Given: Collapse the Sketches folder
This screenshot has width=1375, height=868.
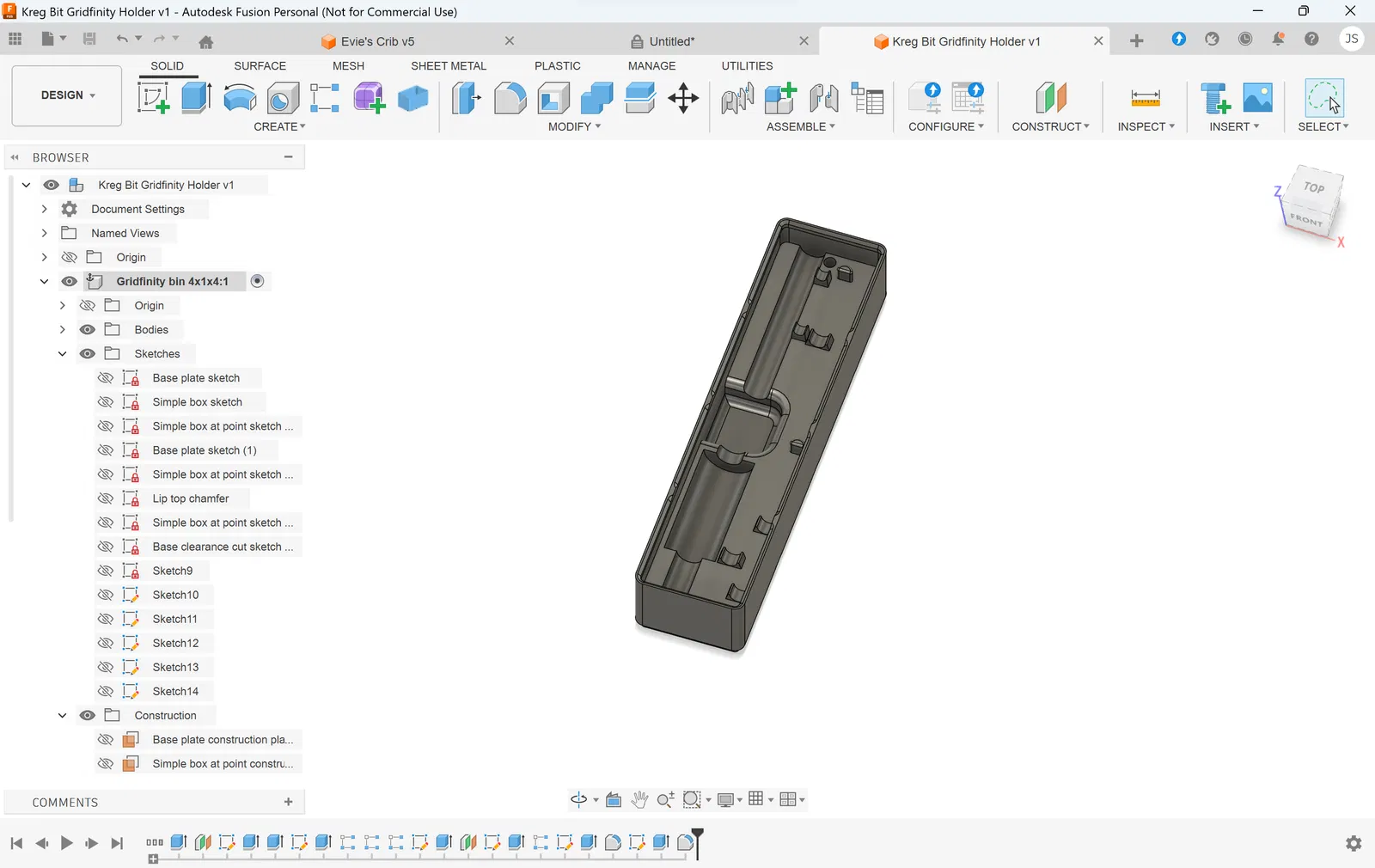Looking at the screenshot, I should pyautogui.click(x=62, y=354).
